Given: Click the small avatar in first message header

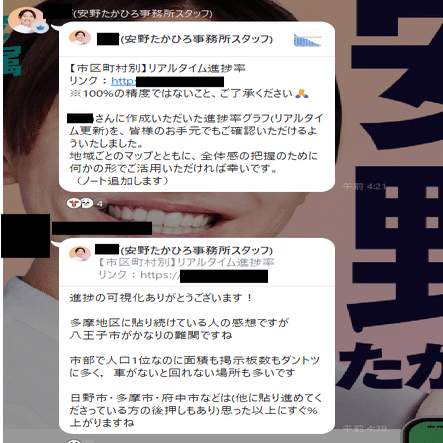Looking at the screenshot, I should point(80,38).
